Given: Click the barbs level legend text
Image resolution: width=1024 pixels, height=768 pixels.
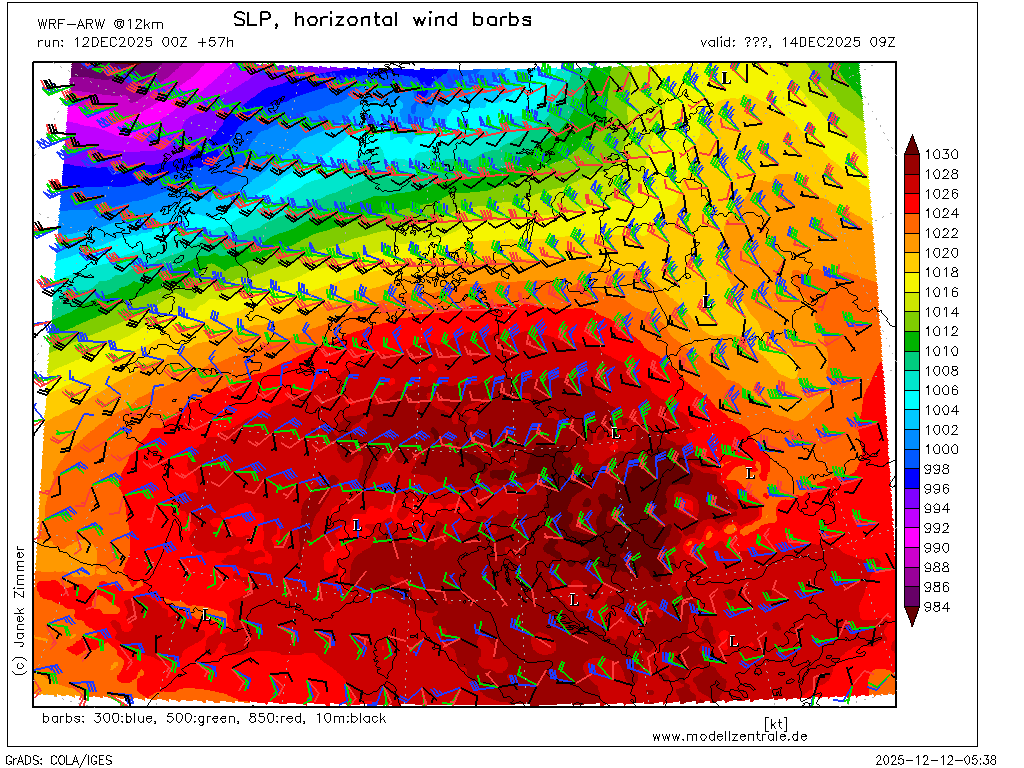Looking at the screenshot, I should click(x=214, y=718).
